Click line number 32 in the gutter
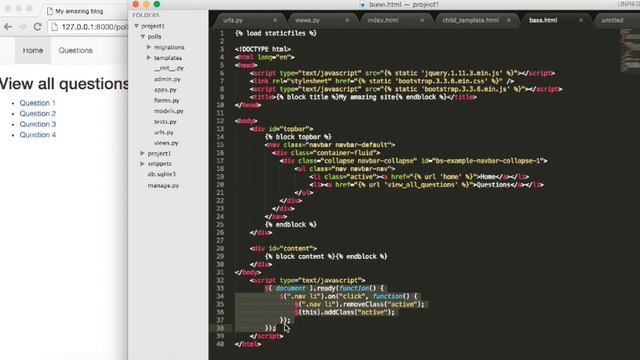Image resolution: width=640 pixels, height=360 pixels. [220, 280]
